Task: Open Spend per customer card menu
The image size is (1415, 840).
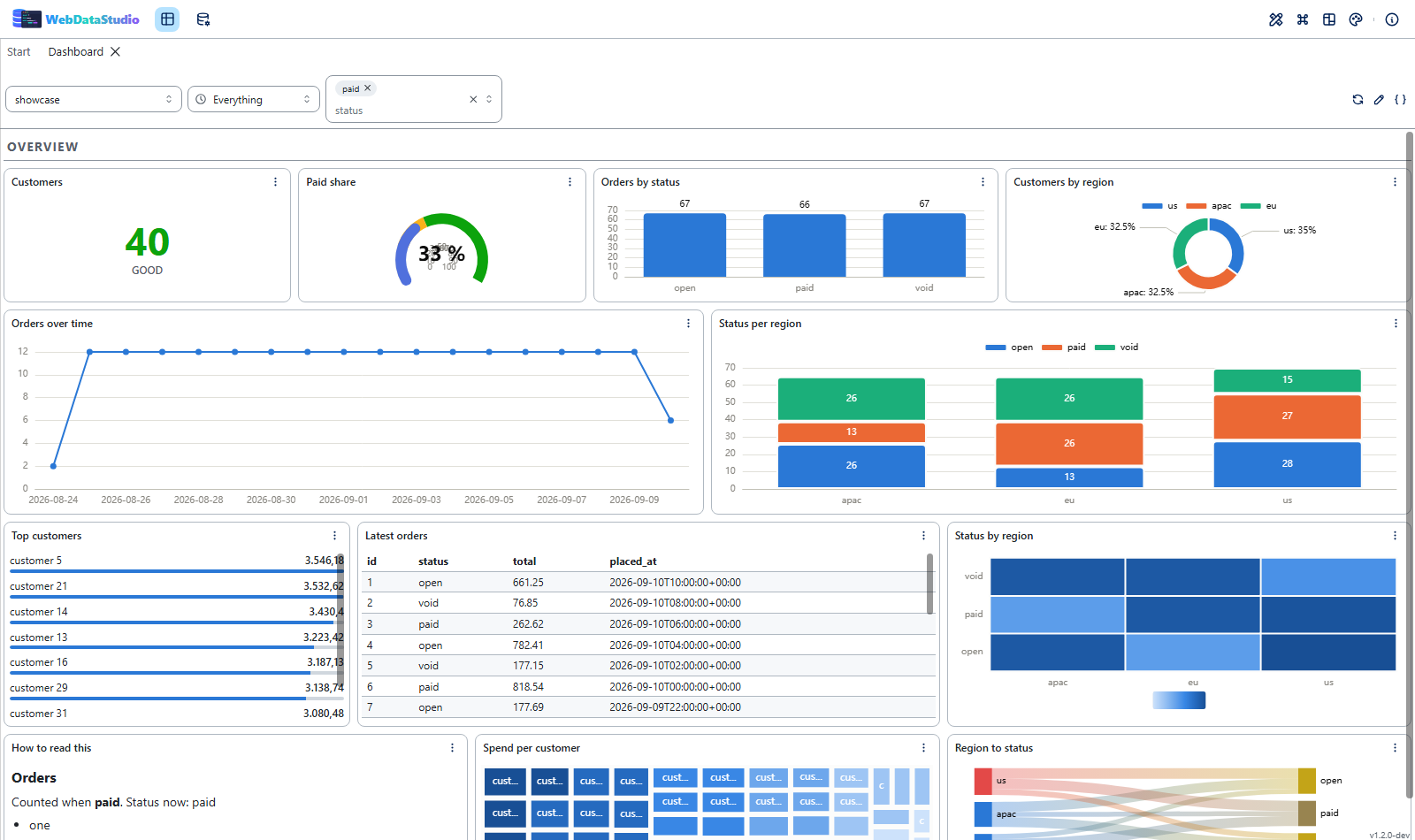Action: [x=924, y=748]
